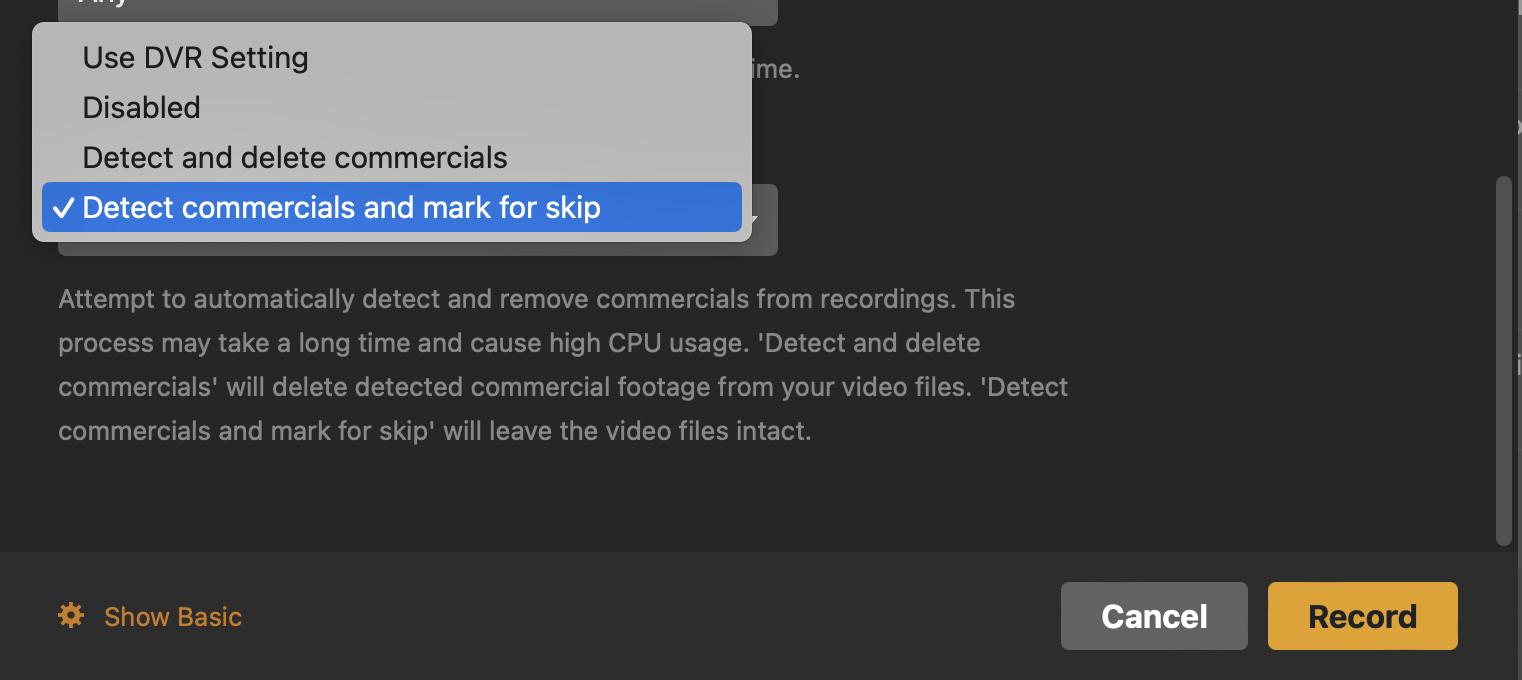Viewport: 1522px width, 680px height.
Task: Select the Use DVR Setting option
Action: [x=195, y=58]
